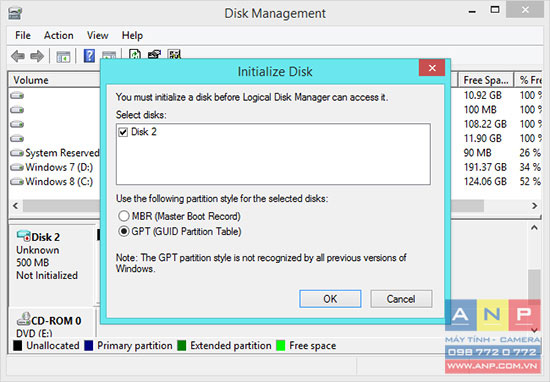Confirm with the OK button
Viewport: 550px width, 382px height.
(330, 299)
